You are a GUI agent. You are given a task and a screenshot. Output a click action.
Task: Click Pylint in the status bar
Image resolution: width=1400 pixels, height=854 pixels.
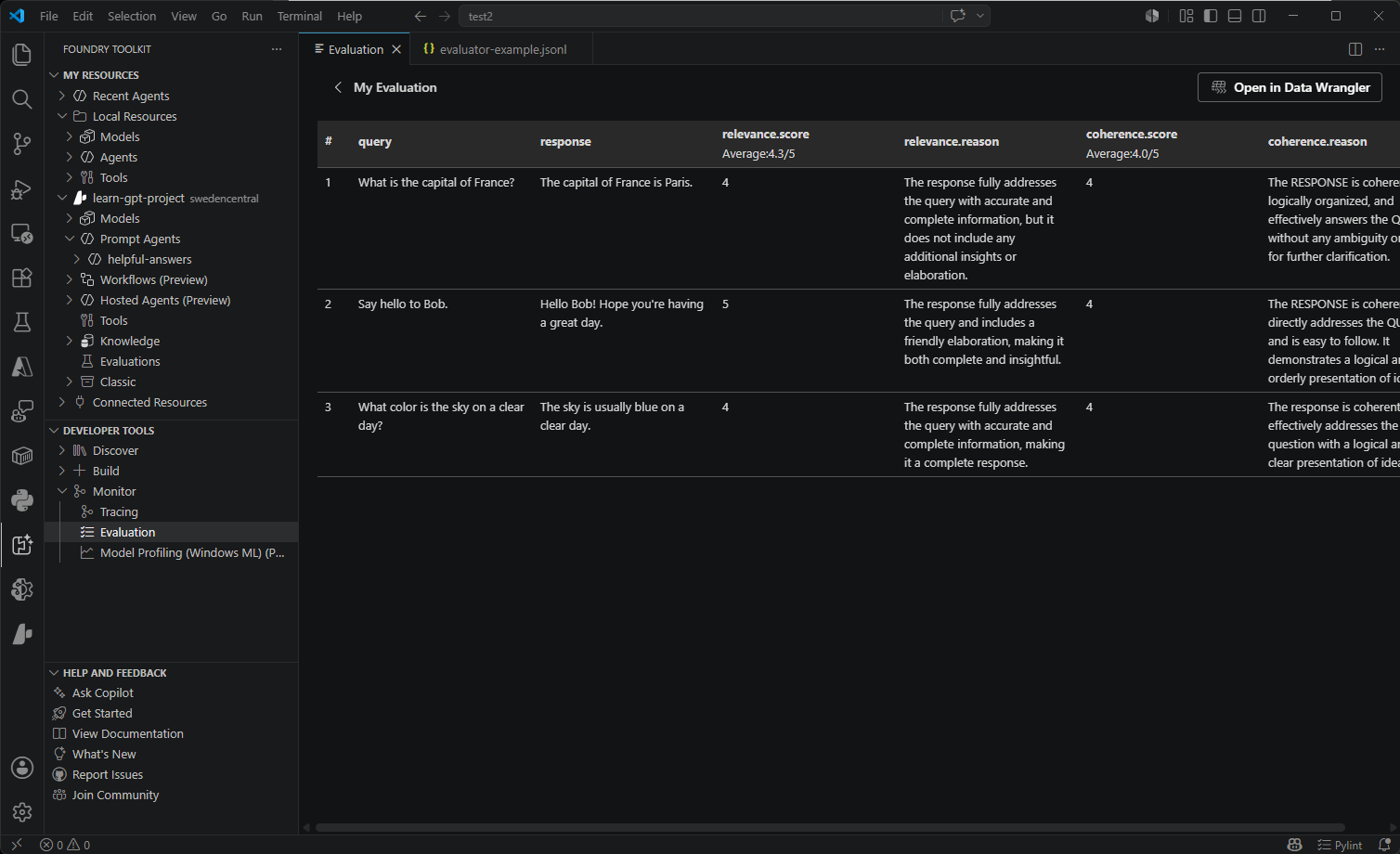tap(1340, 845)
